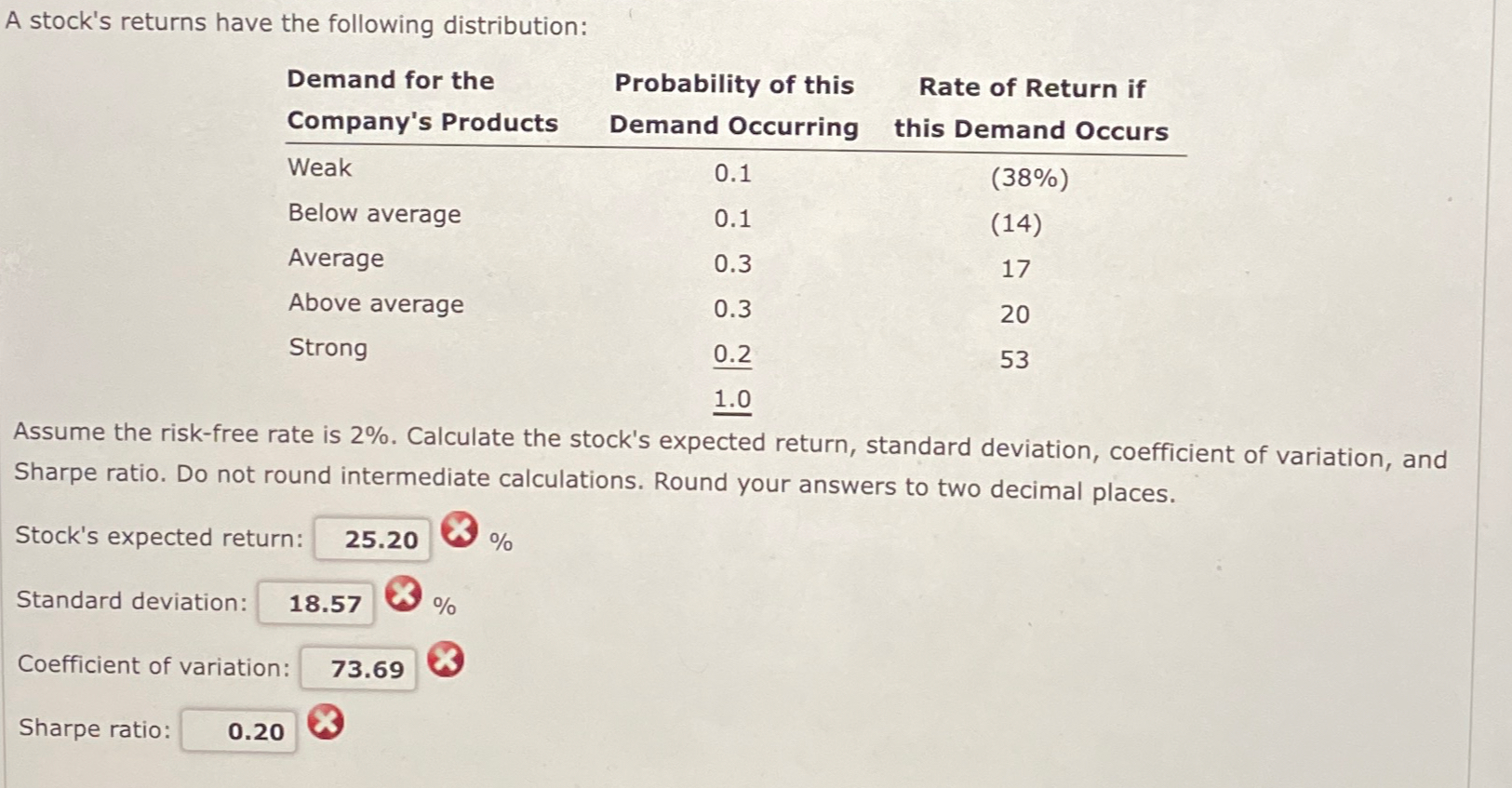Image resolution: width=1512 pixels, height=788 pixels.
Task: Click the (38%) rate of return value
Action: click(x=1029, y=179)
